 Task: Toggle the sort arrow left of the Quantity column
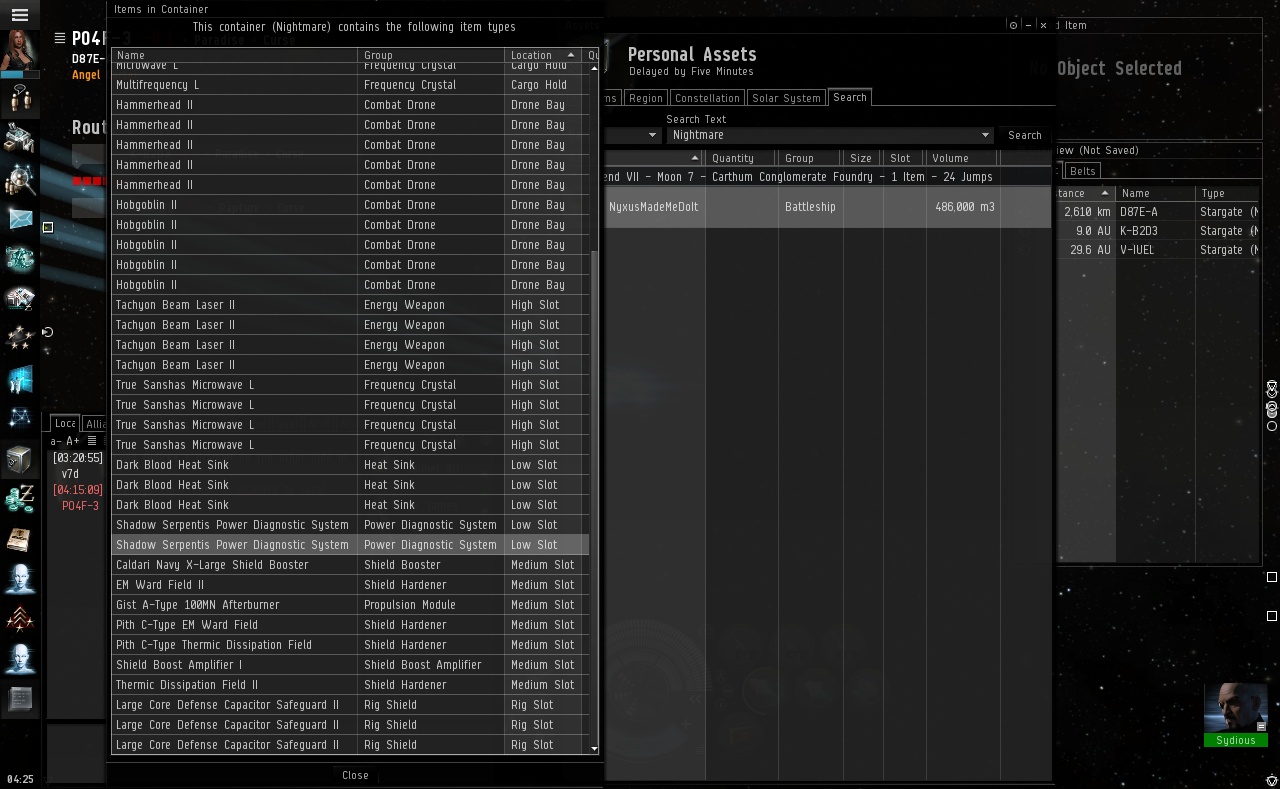pos(695,158)
